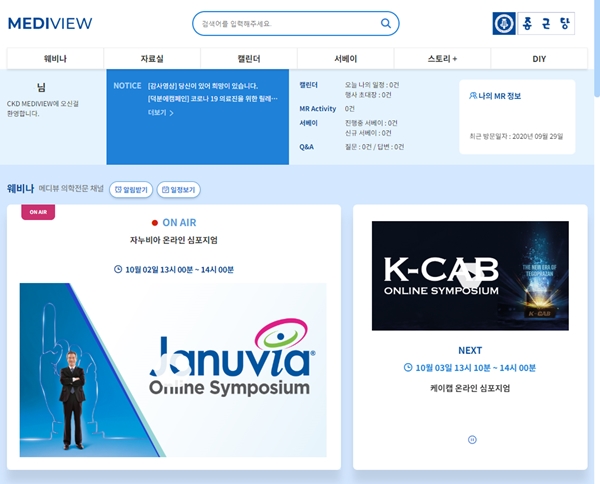Click clock icon beside 10월 02일 schedule

(118, 269)
